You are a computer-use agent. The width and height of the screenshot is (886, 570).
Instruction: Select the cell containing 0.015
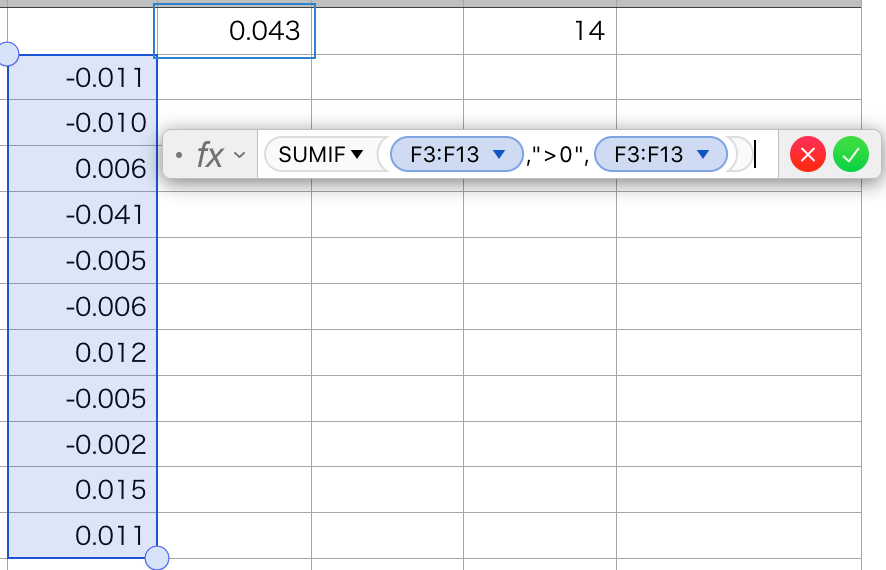[83, 490]
